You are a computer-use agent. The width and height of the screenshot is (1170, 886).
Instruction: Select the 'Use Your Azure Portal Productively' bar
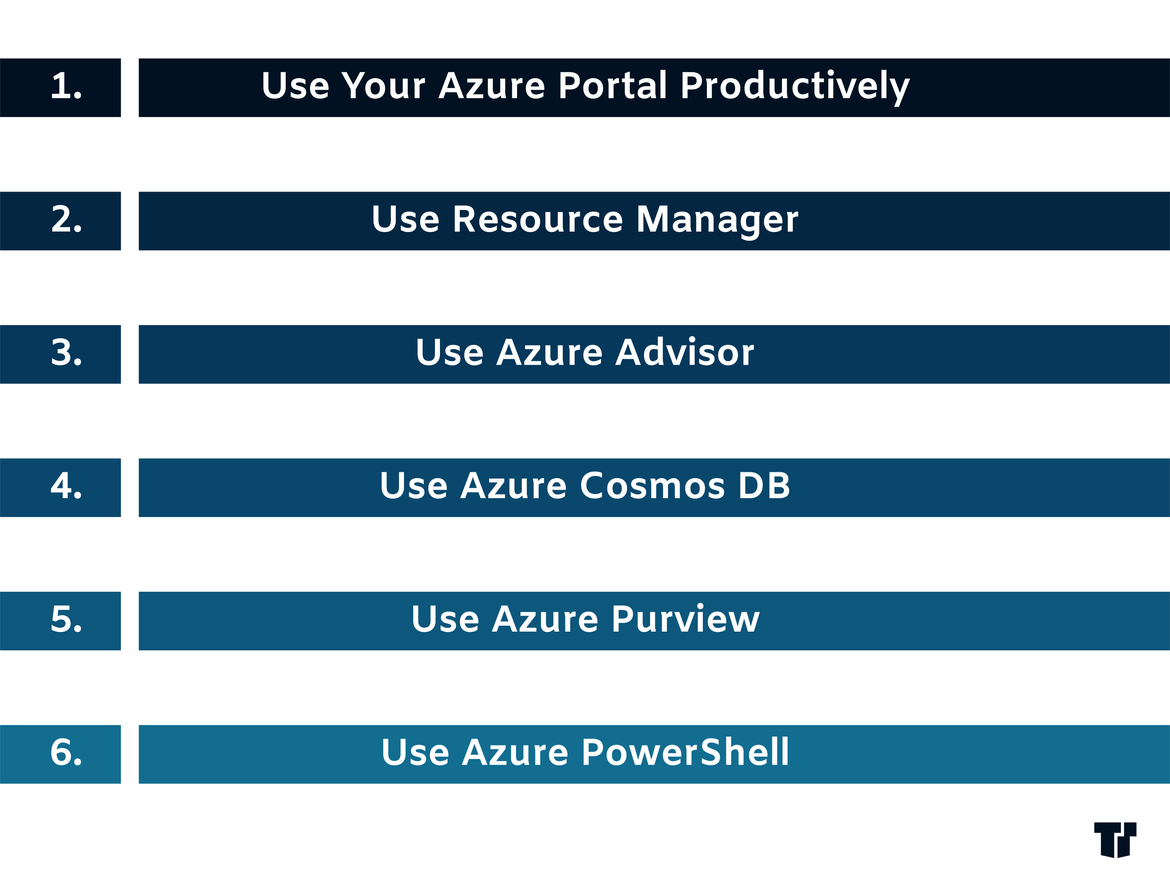[654, 87]
